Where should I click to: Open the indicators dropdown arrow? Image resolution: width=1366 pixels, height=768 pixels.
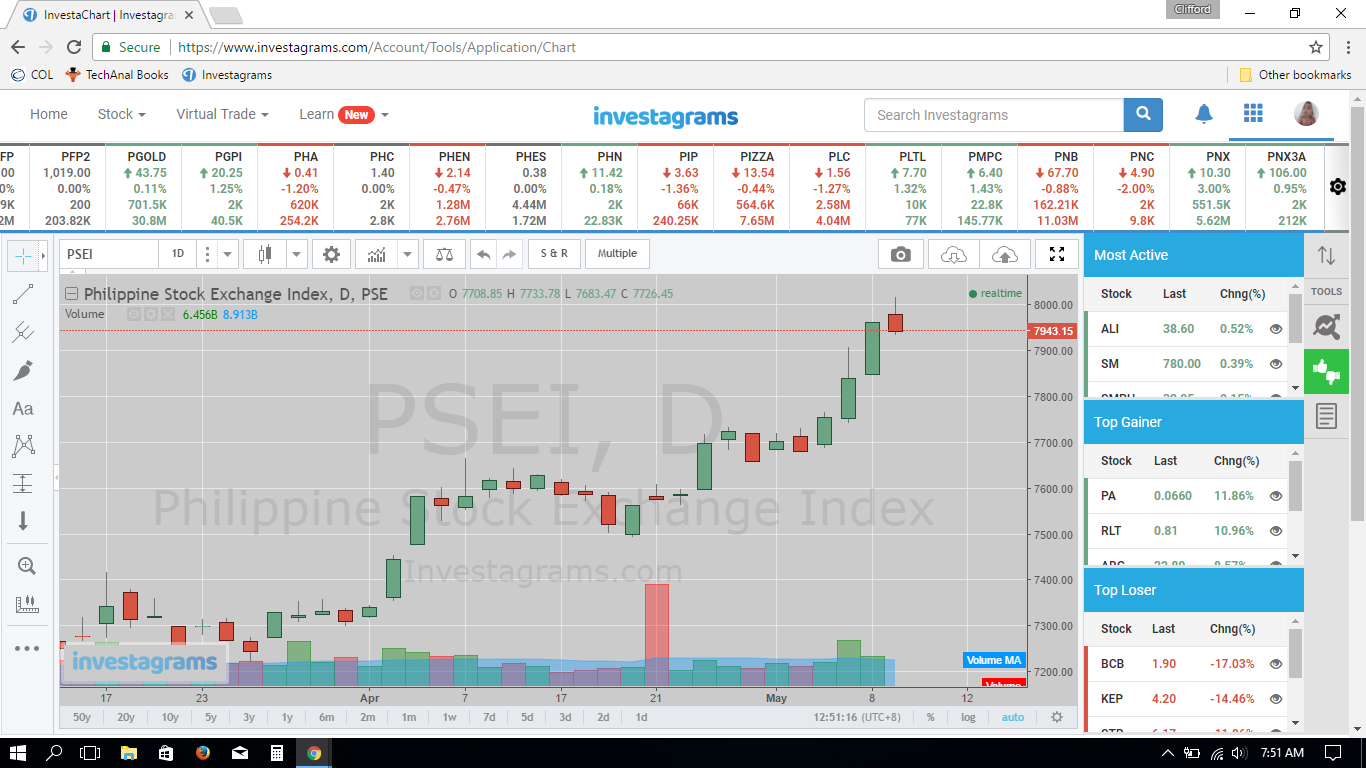pos(407,253)
